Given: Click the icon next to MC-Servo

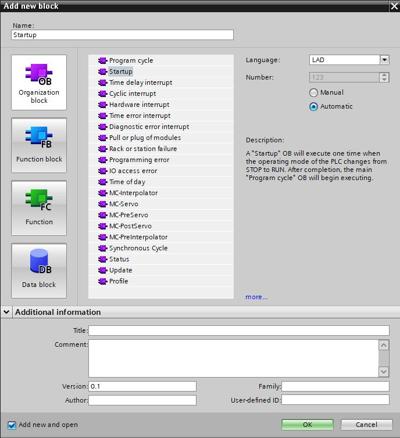Looking at the screenshot, I should (x=102, y=204).
